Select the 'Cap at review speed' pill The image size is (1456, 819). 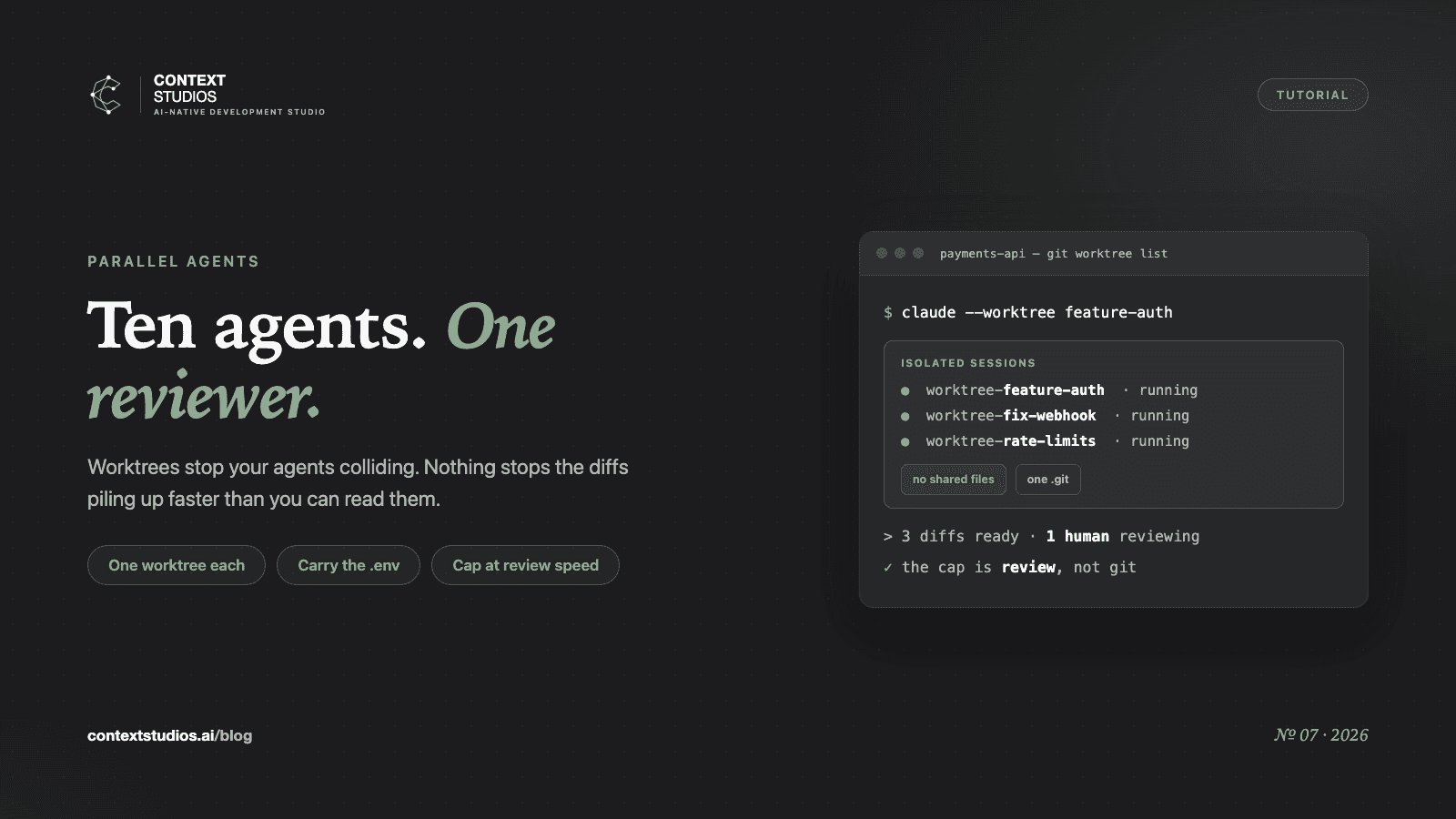click(525, 565)
